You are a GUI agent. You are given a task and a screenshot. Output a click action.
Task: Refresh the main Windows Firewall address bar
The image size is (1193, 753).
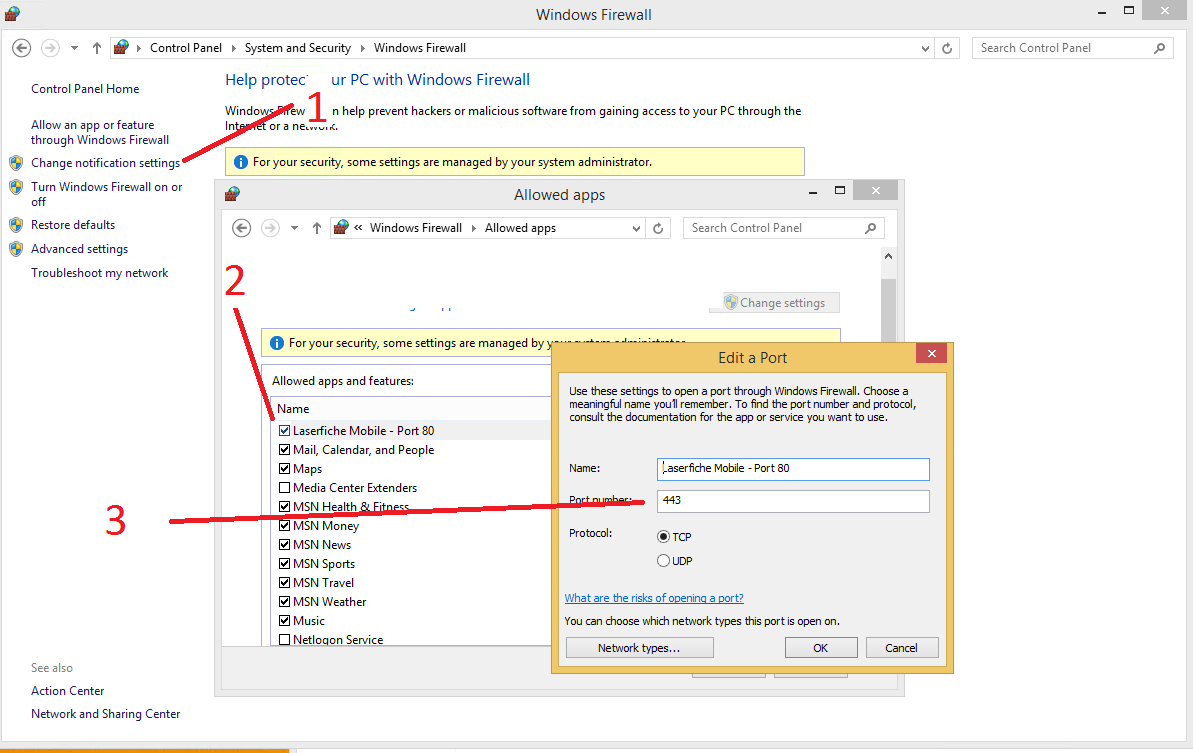(x=949, y=48)
